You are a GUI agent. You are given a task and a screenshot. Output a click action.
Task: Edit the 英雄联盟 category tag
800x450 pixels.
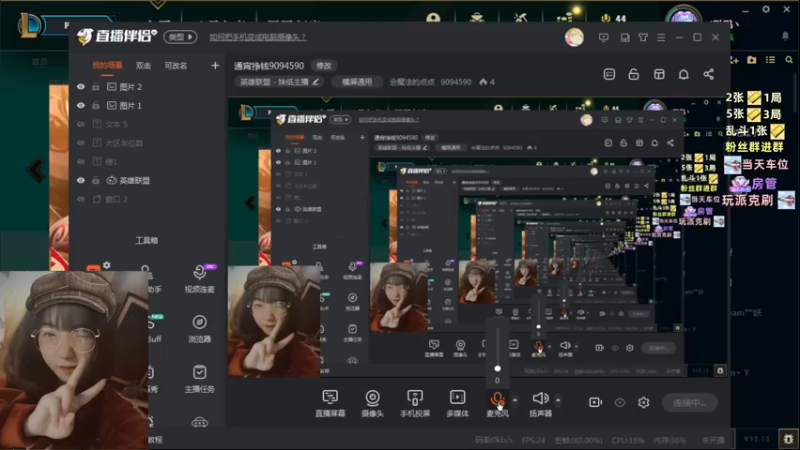[x=280, y=82]
